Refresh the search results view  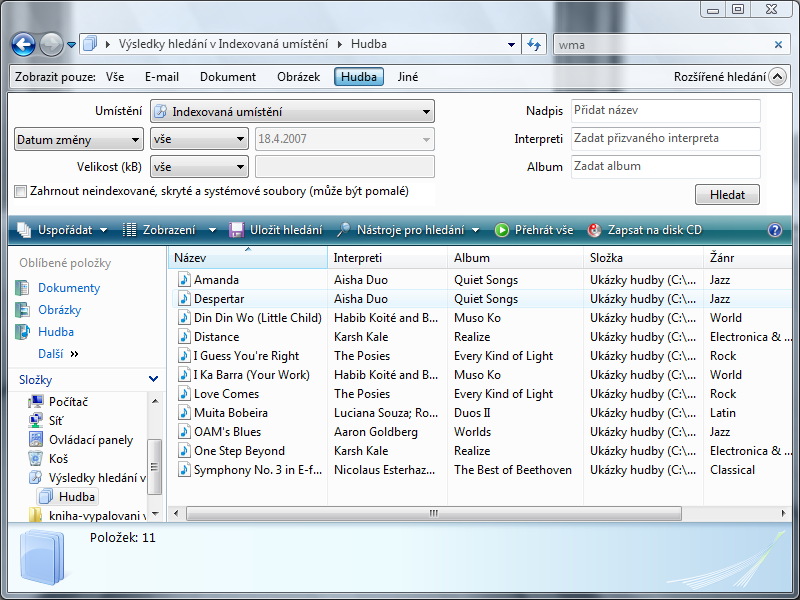pos(534,44)
